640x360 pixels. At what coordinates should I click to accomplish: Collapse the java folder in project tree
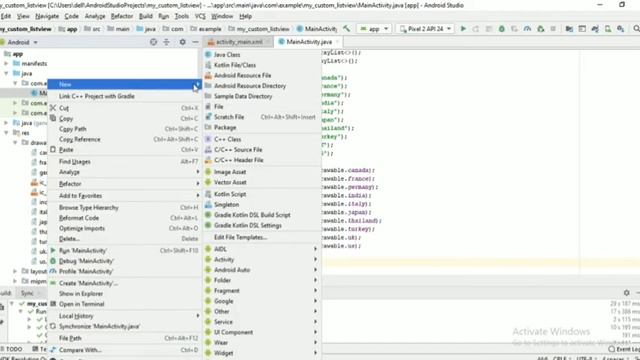pyautogui.click(x=7, y=73)
